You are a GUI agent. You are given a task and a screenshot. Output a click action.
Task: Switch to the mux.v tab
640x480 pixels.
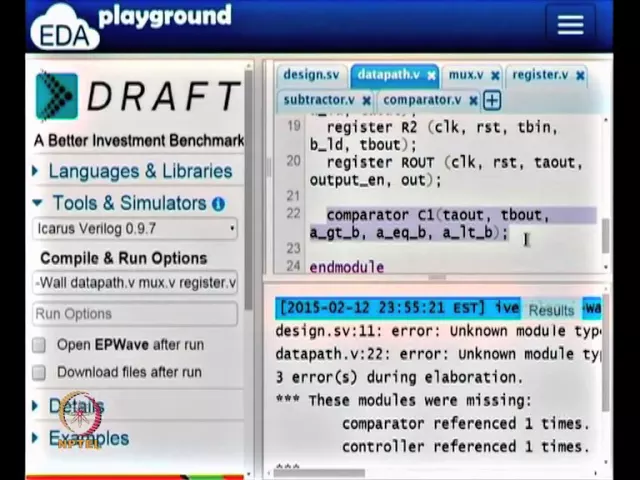[466, 75]
